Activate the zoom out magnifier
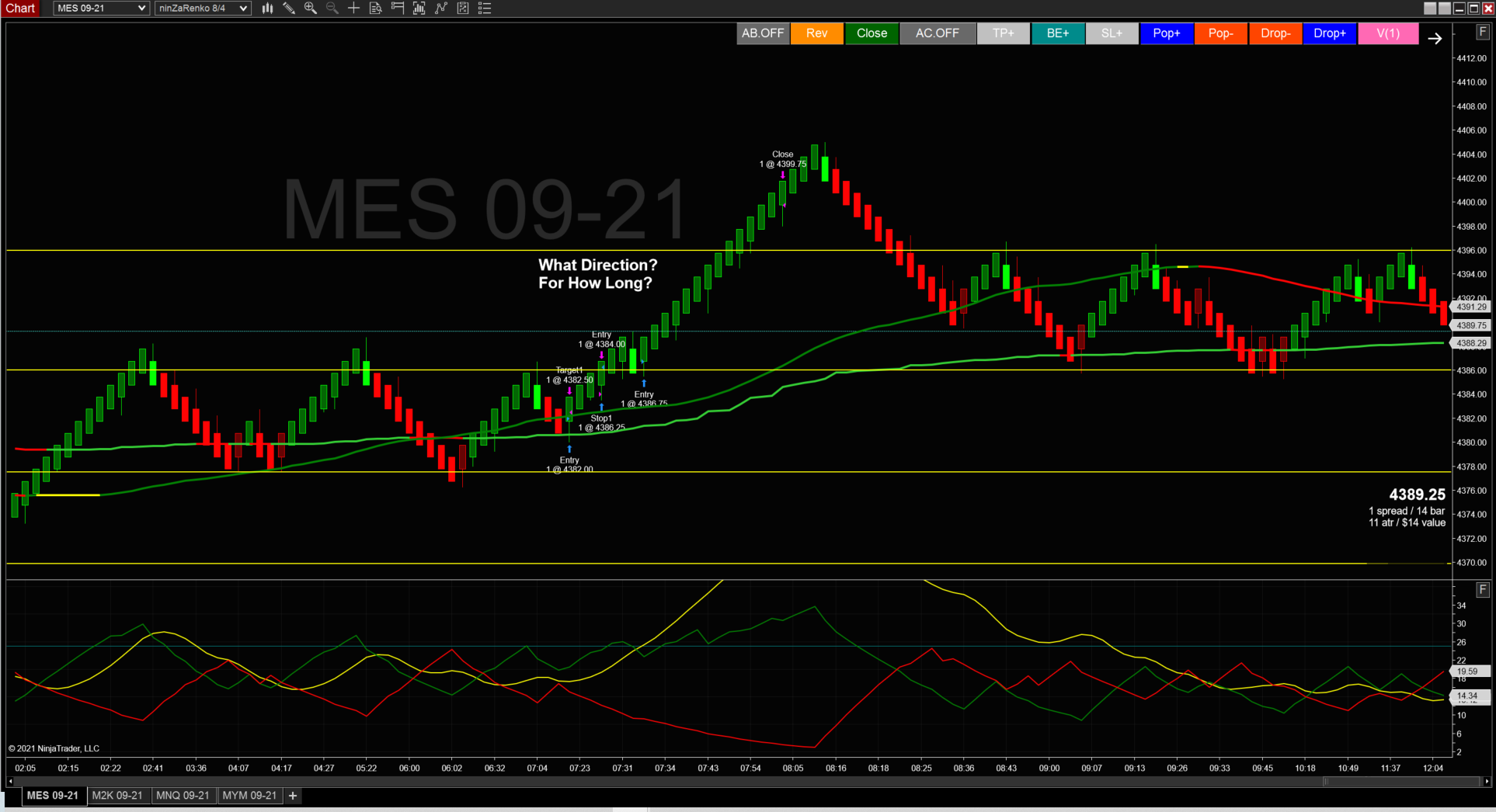The image size is (1496, 812). (x=332, y=8)
